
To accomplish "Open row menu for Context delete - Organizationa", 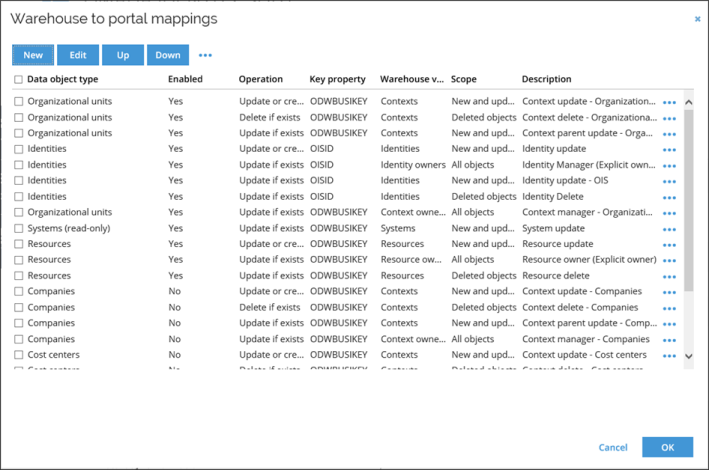I will point(669,119).
